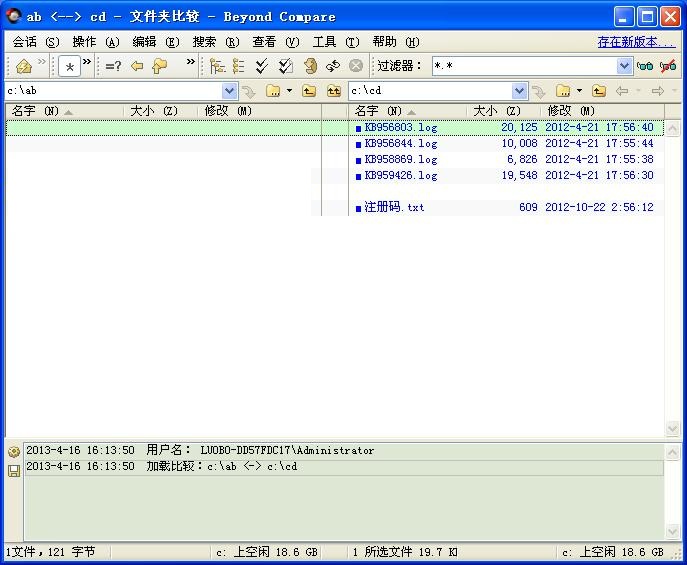Open the 帮助 (H) menu
The image size is (687, 565).
click(396, 42)
